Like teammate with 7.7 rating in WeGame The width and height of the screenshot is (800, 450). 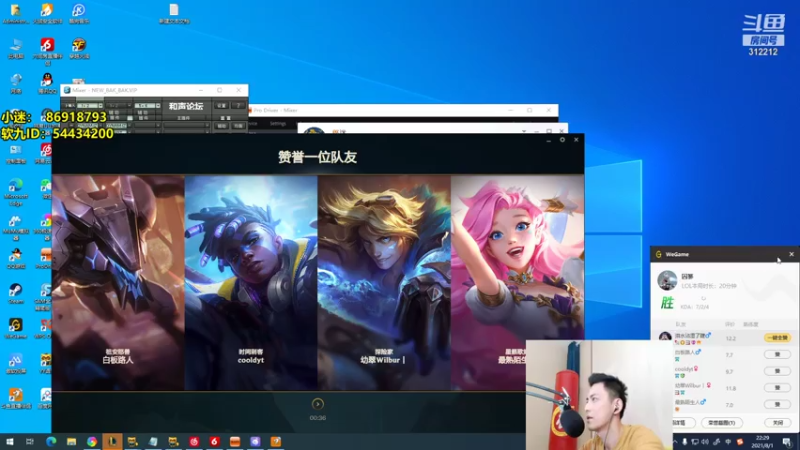(x=777, y=355)
